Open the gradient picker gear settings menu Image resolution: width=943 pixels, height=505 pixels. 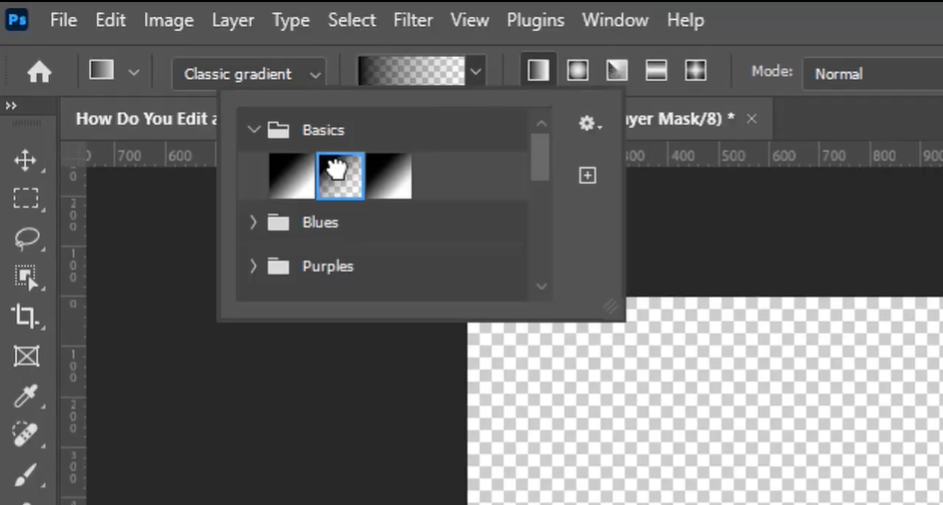point(589,124)
